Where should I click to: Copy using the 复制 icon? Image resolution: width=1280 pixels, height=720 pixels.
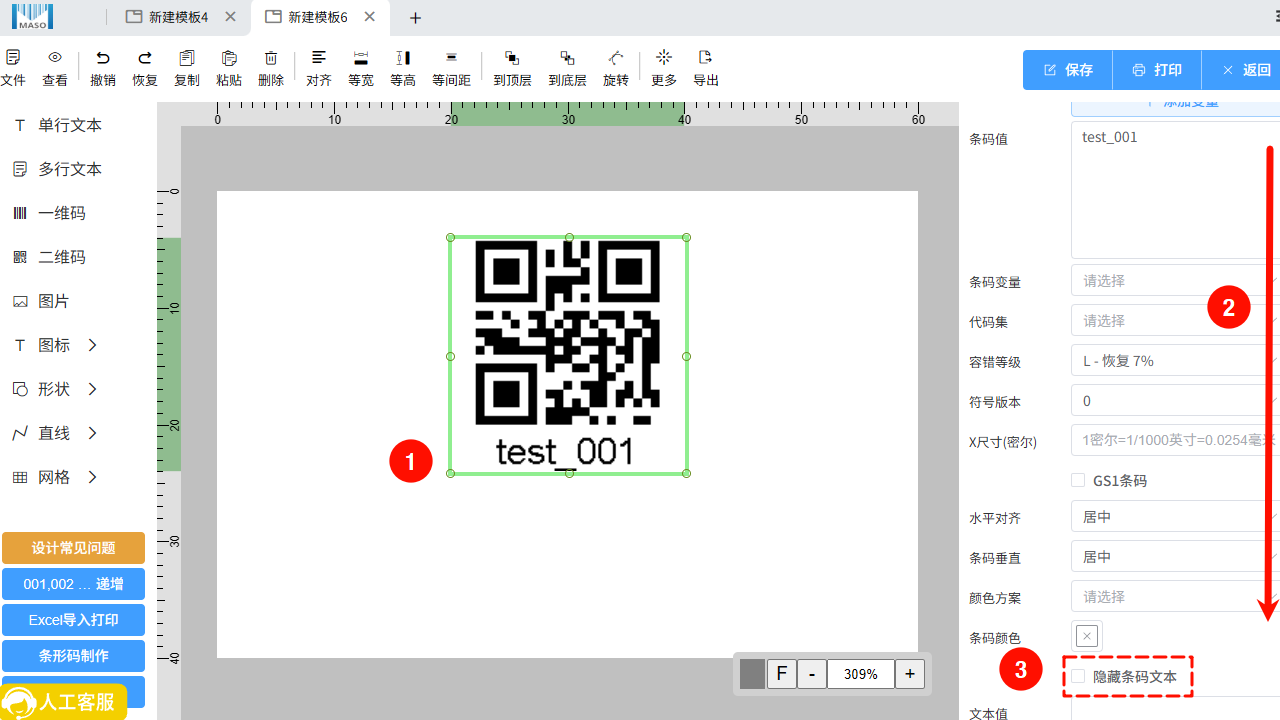187,68
